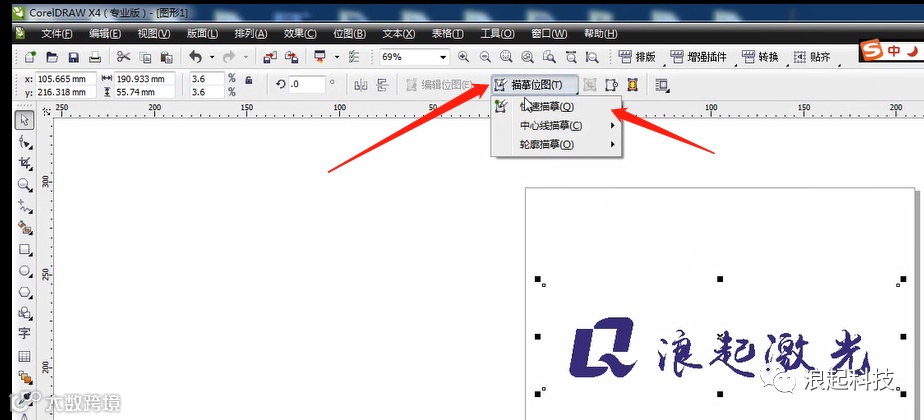Click the Zoom In magnifier

463,57
